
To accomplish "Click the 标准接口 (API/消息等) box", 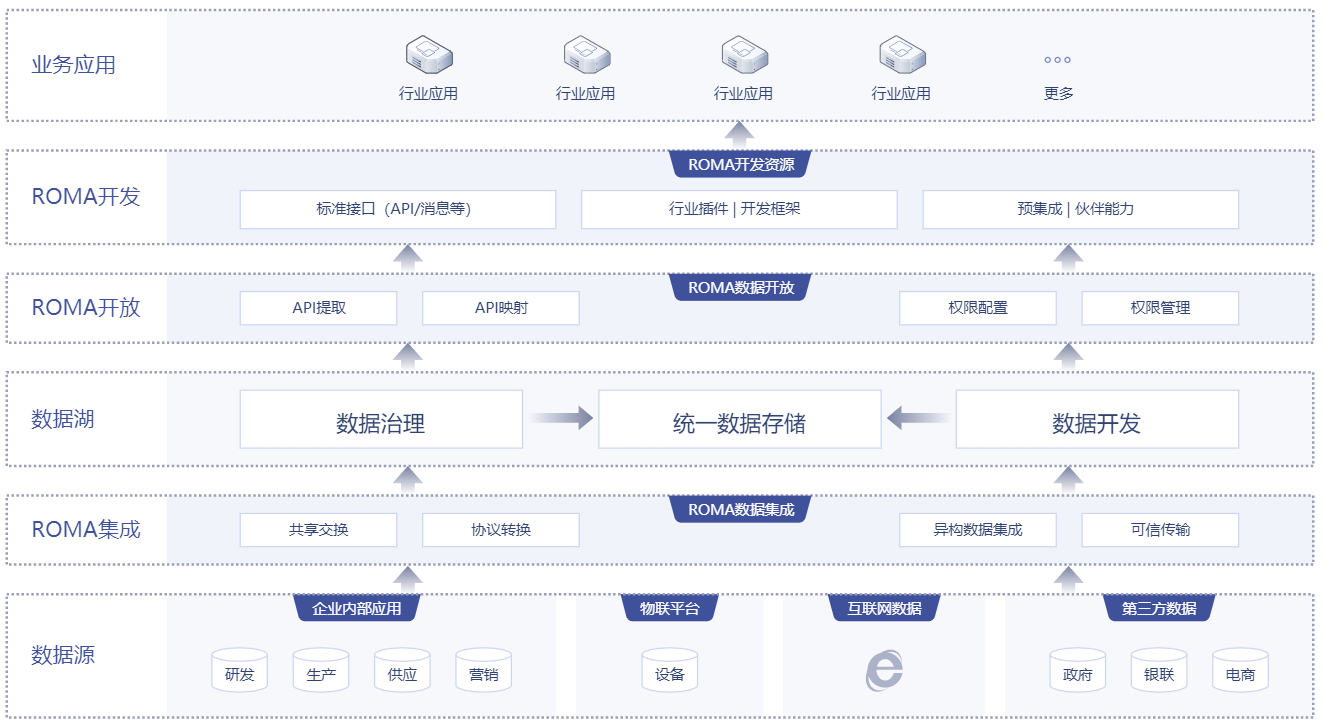I will point(398,209).
